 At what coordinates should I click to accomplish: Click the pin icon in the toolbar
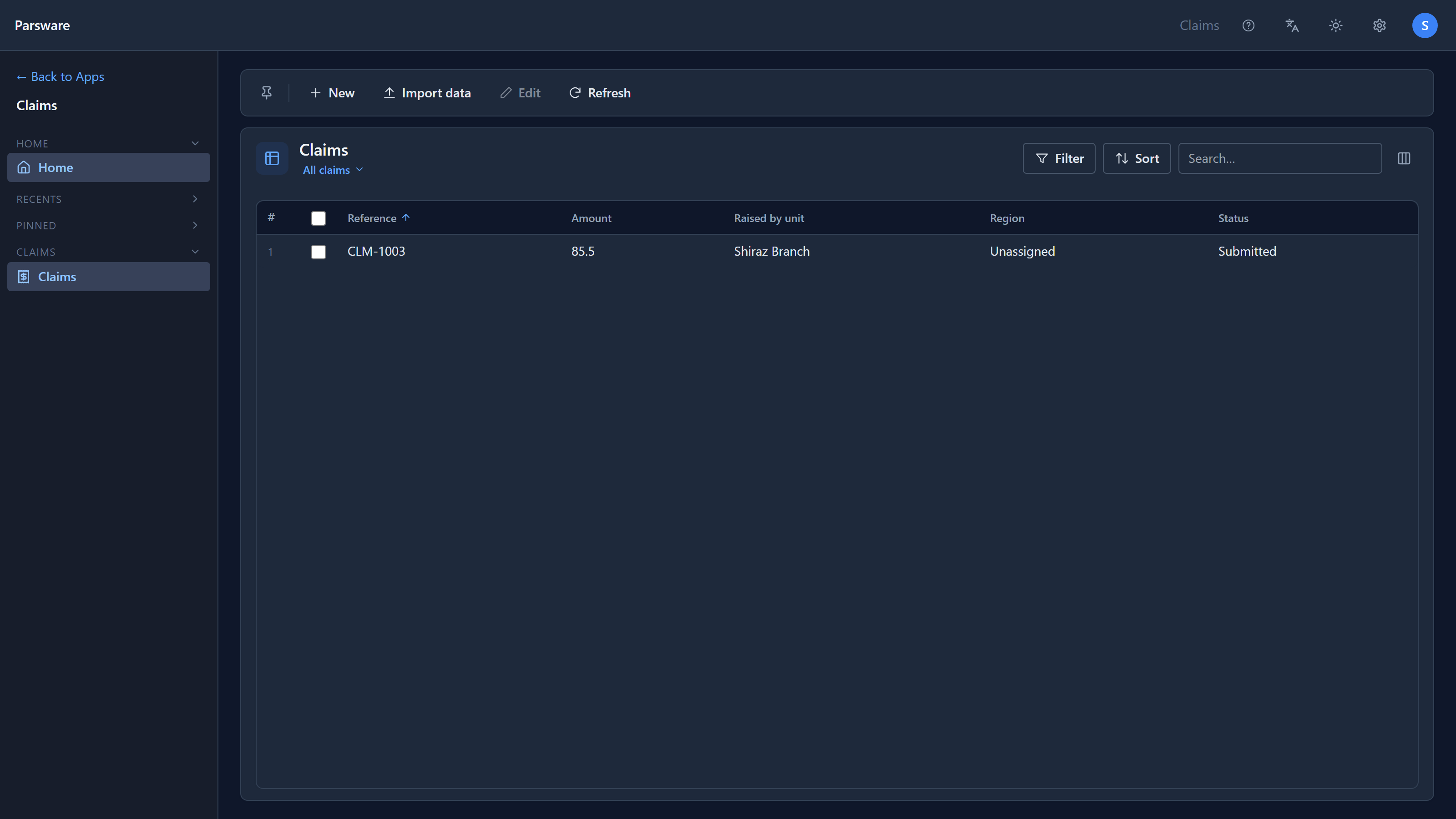point(267,93)
